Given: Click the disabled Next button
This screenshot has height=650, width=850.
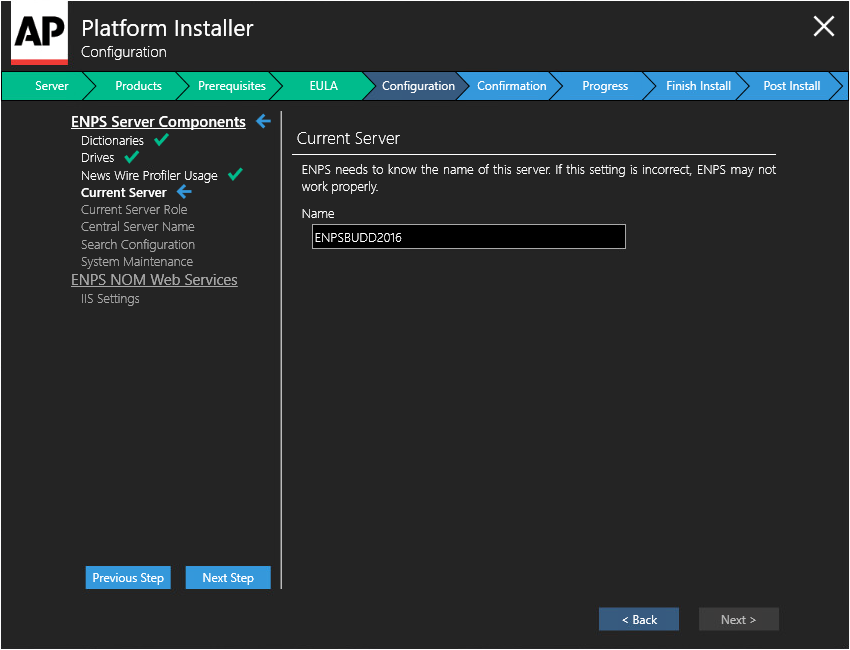Looking at the screenshot, I should (x=738, y=619).
